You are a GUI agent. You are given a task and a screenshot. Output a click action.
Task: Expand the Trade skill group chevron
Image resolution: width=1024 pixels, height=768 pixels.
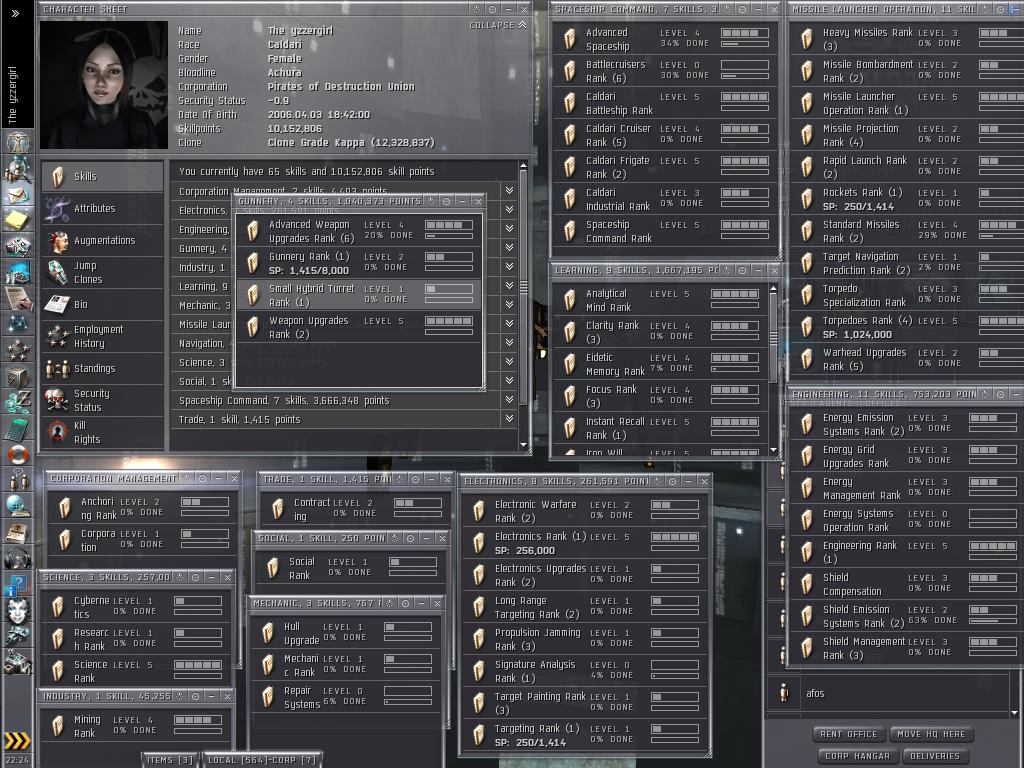click(509, 418)
